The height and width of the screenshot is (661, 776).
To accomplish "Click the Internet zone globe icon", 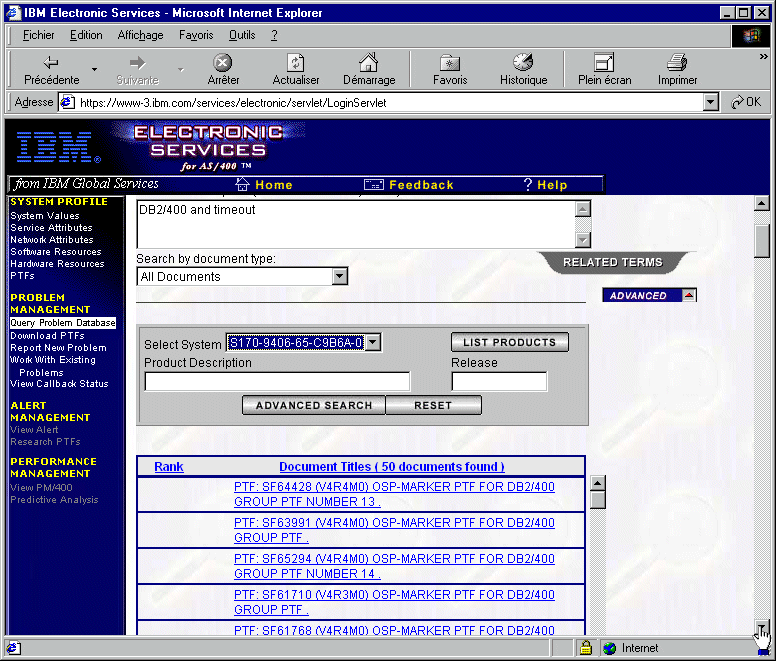I will (610, 648).
